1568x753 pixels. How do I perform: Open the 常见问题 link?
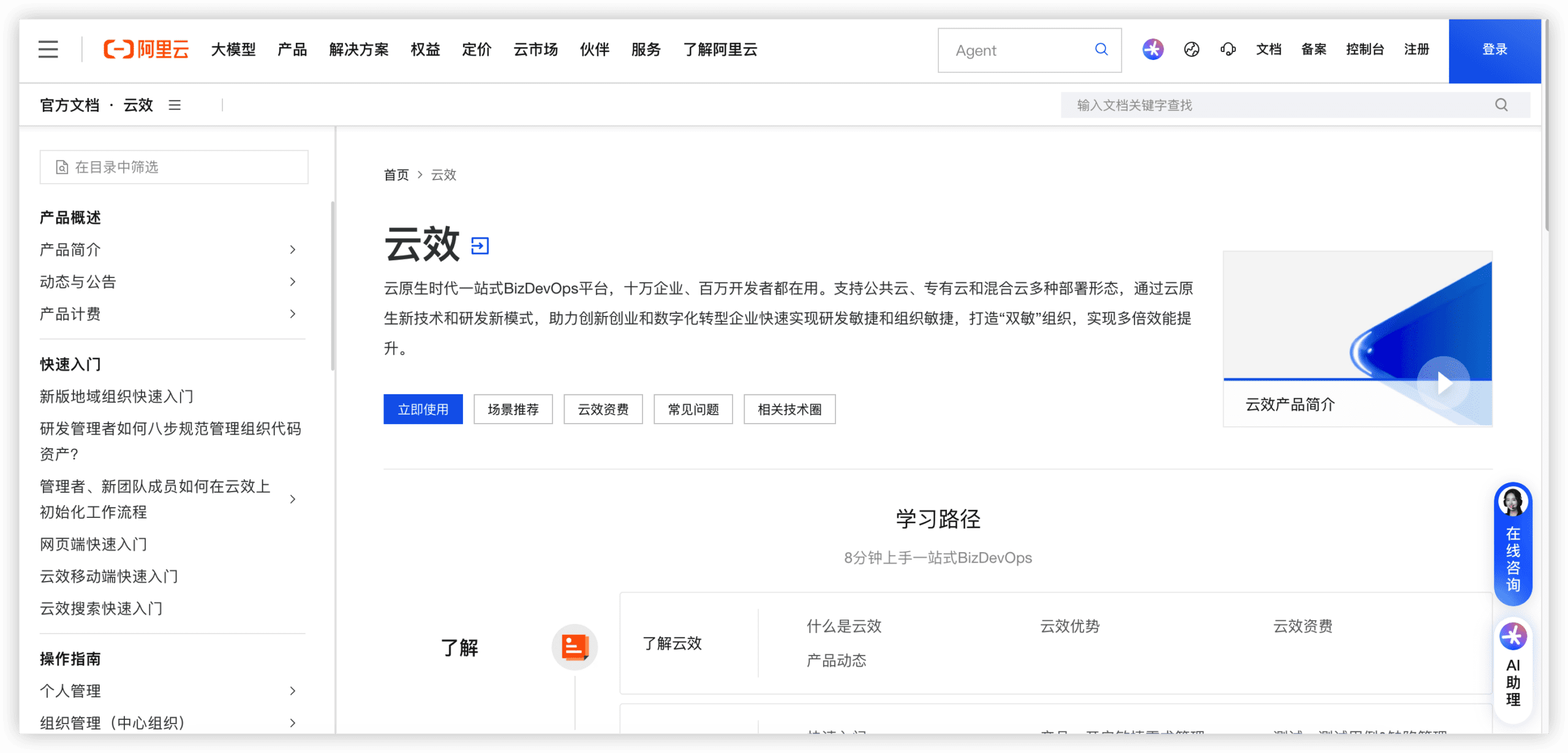pos(693,409)
